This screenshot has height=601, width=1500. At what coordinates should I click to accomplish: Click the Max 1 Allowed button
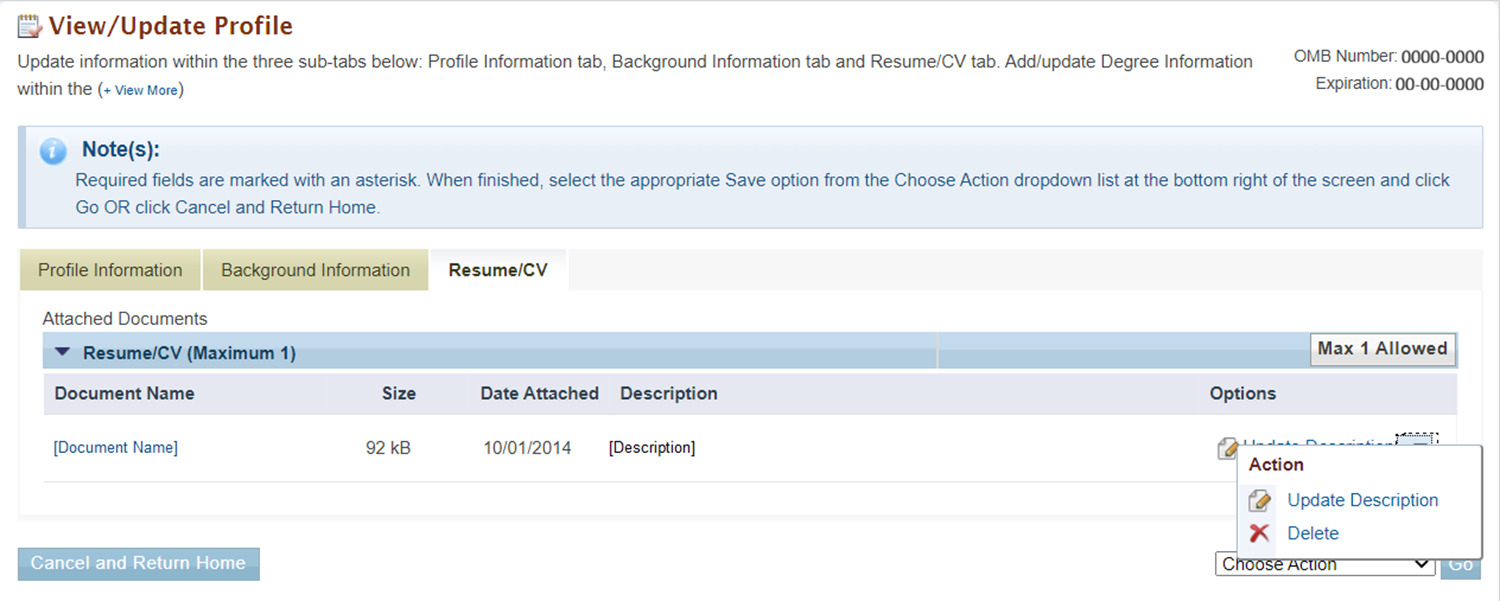(x=1382, y=349)
